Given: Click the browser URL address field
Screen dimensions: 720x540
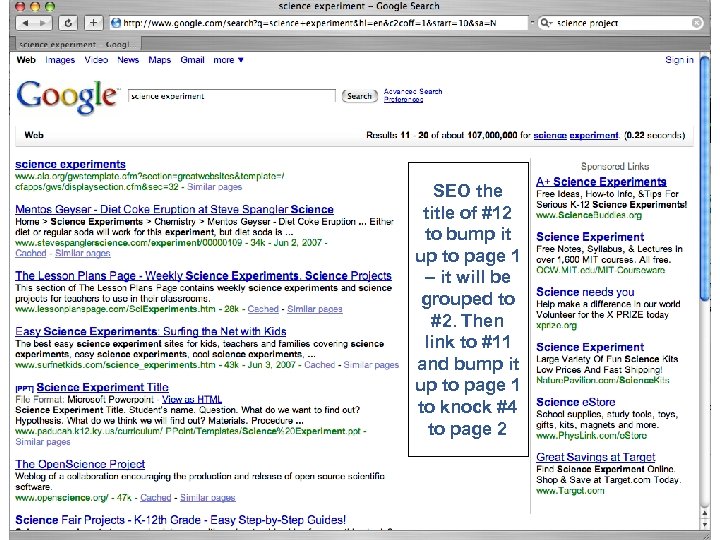Looking at the screenshot, I should tap(319, 23).
